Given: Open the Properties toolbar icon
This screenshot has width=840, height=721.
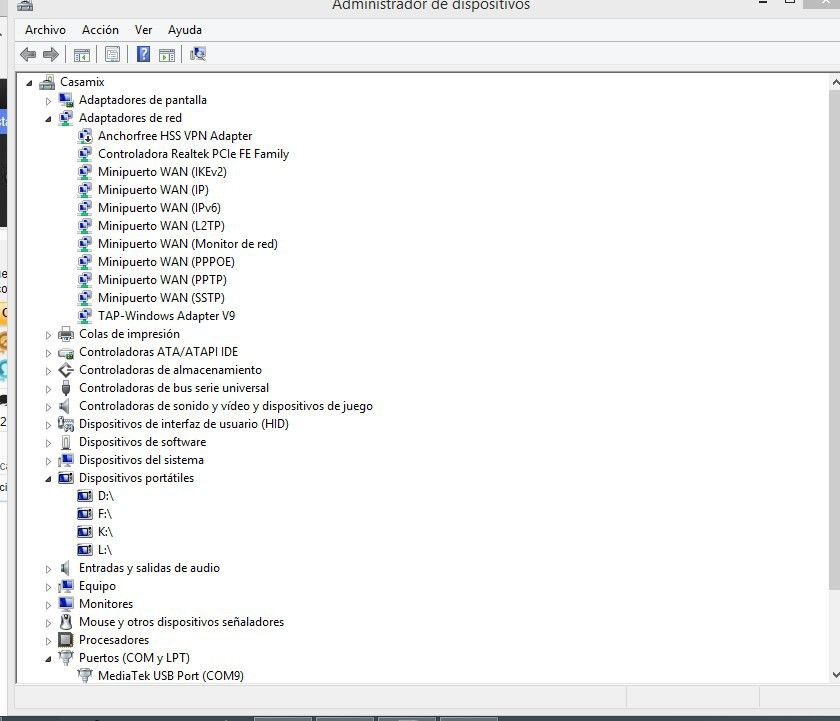Looking at the screenshot, I should point(112,54).
